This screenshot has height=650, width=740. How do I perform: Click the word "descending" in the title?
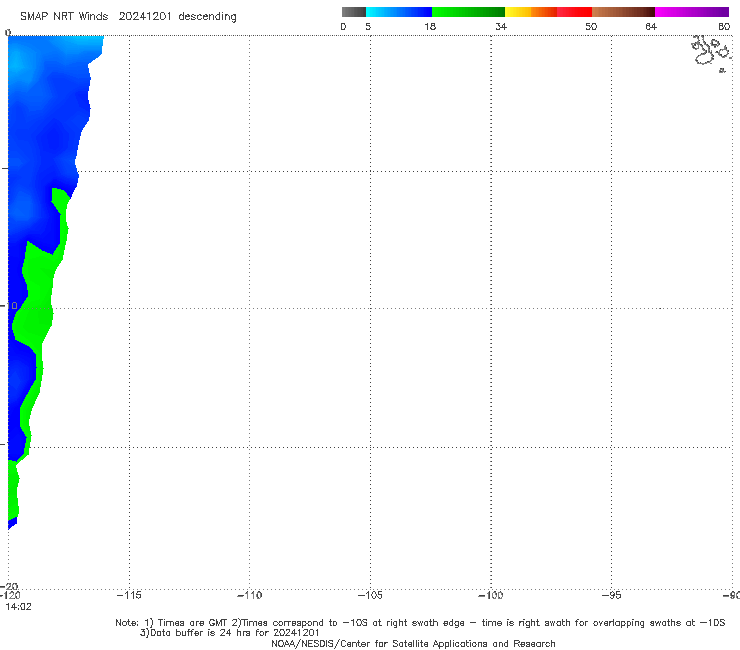pyautogui.click(x=207, y=17)
